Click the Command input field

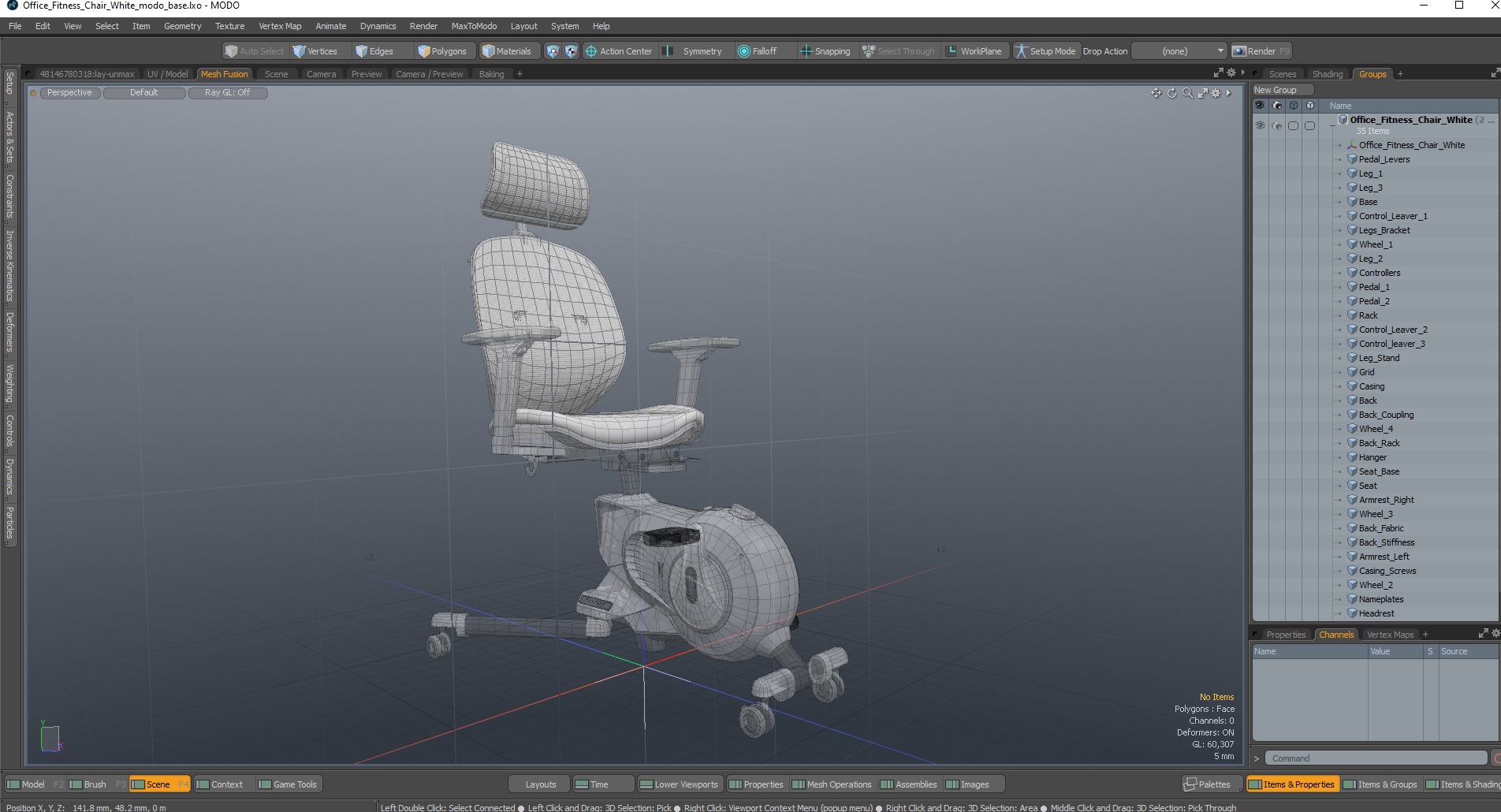(x=1376, y=758)
